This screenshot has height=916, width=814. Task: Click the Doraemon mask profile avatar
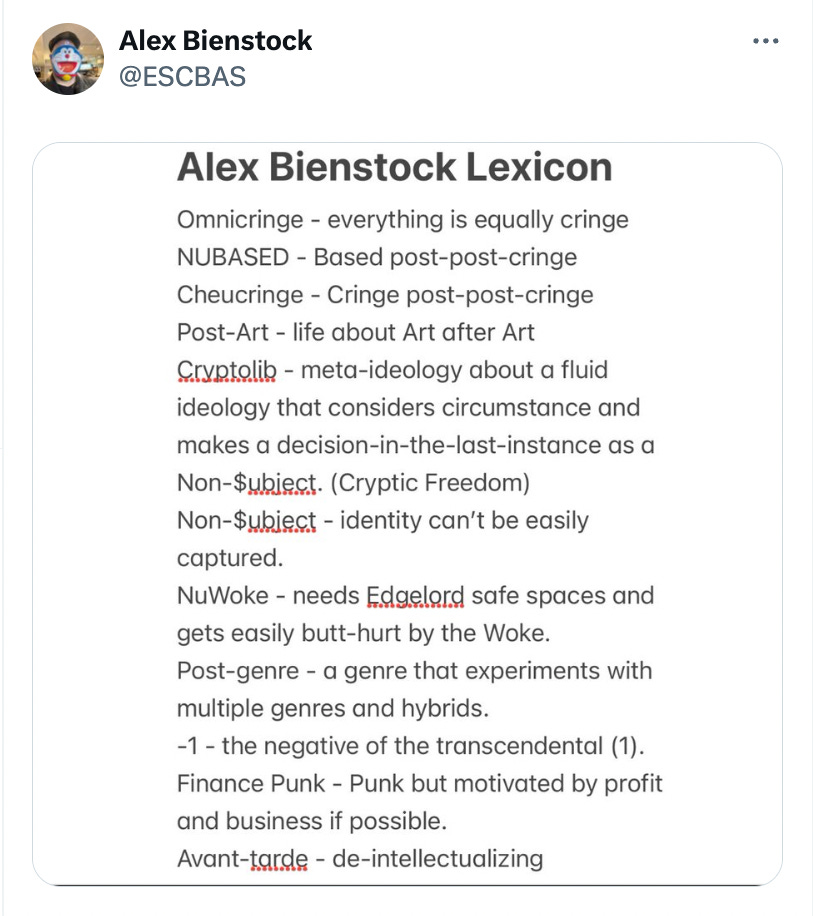click(68, 59)
